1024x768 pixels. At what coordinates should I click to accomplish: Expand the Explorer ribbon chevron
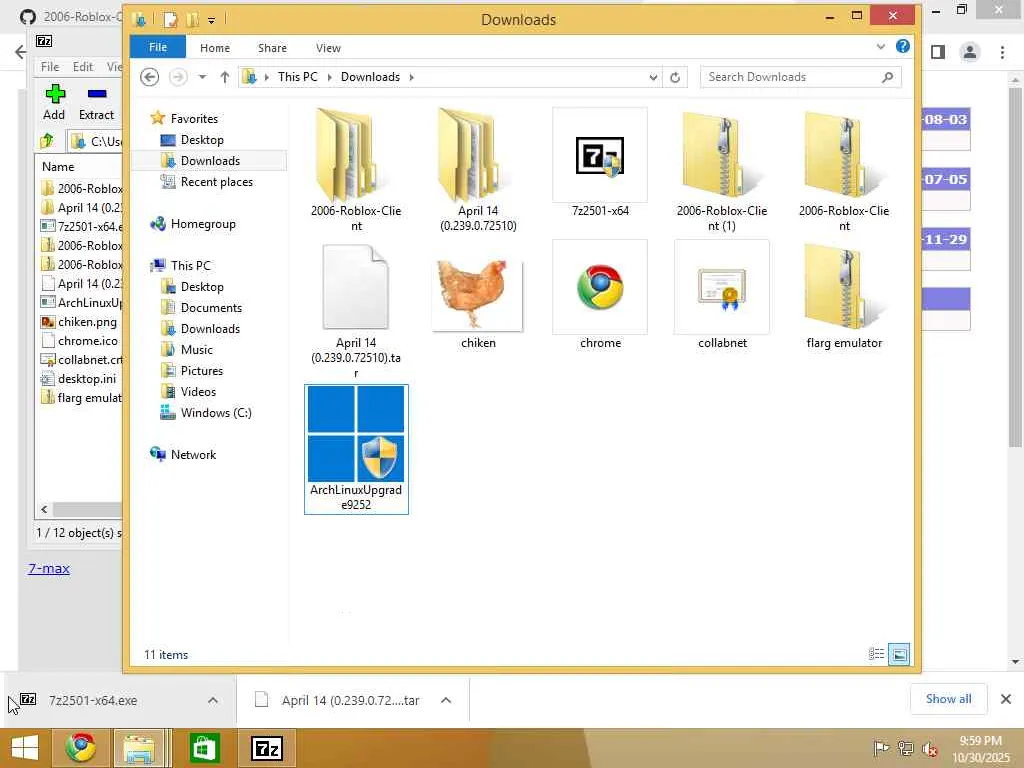[880, 46]
